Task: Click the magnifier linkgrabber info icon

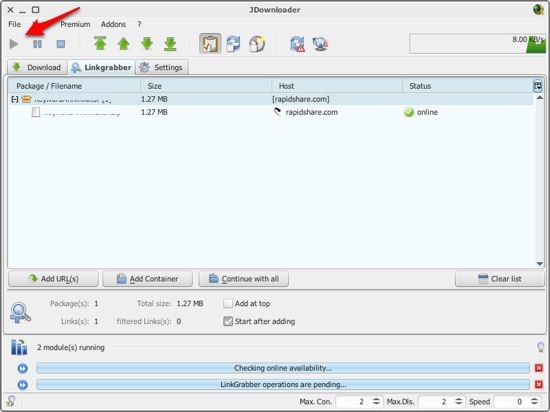Action: pos(20,313)
